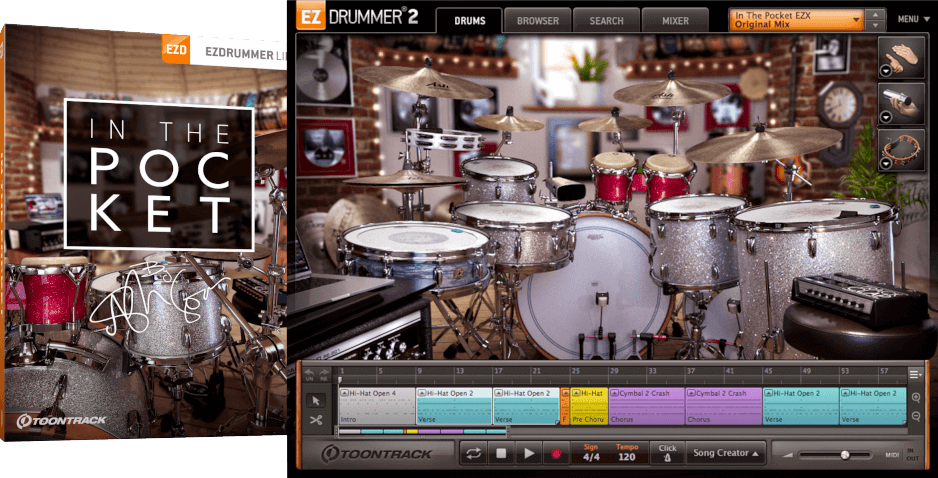Toggle the Click metronome
Screen dimensions: 938x478
(x=668, y=453)
